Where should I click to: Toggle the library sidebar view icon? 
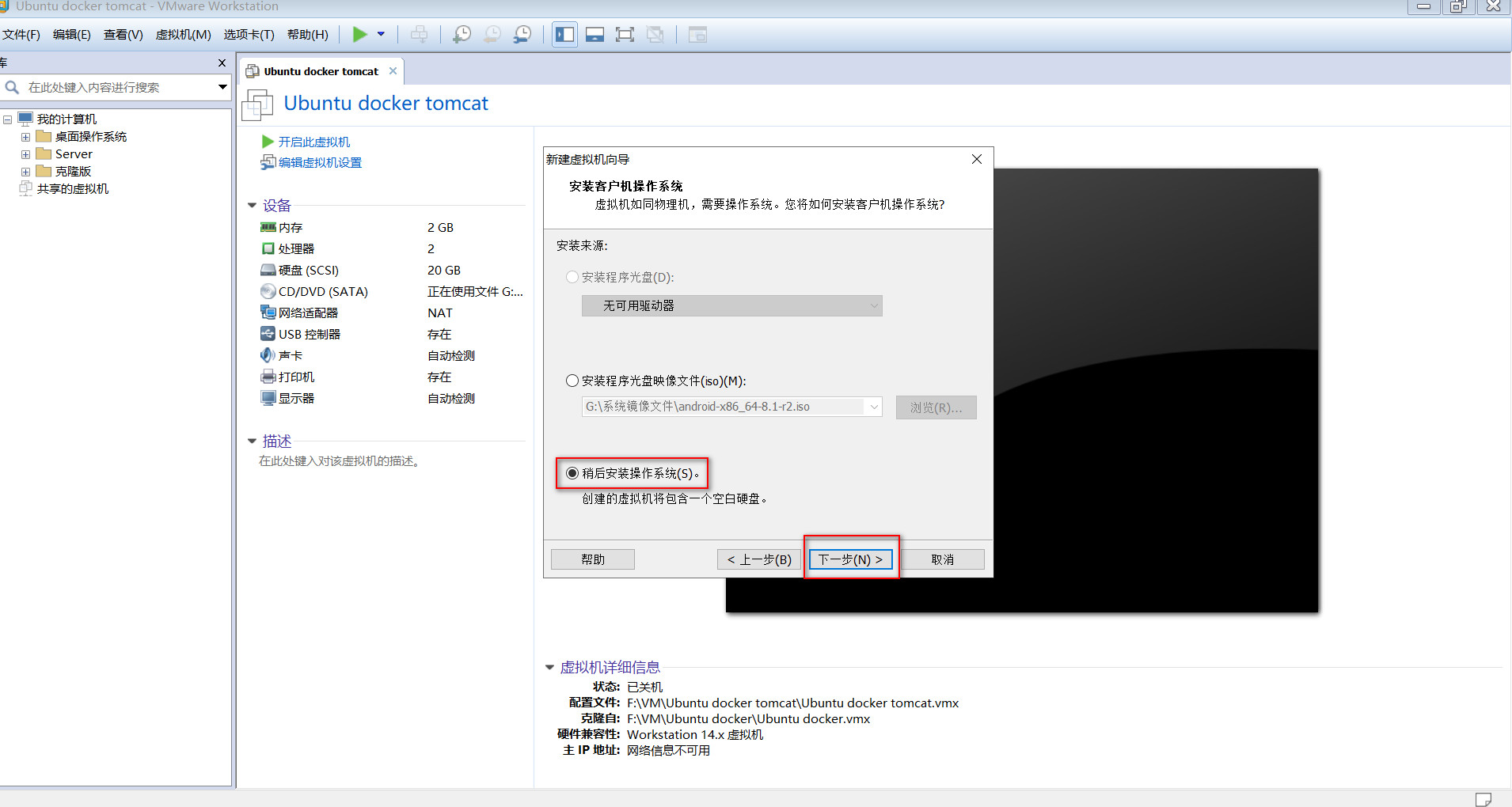pos(564,34)
